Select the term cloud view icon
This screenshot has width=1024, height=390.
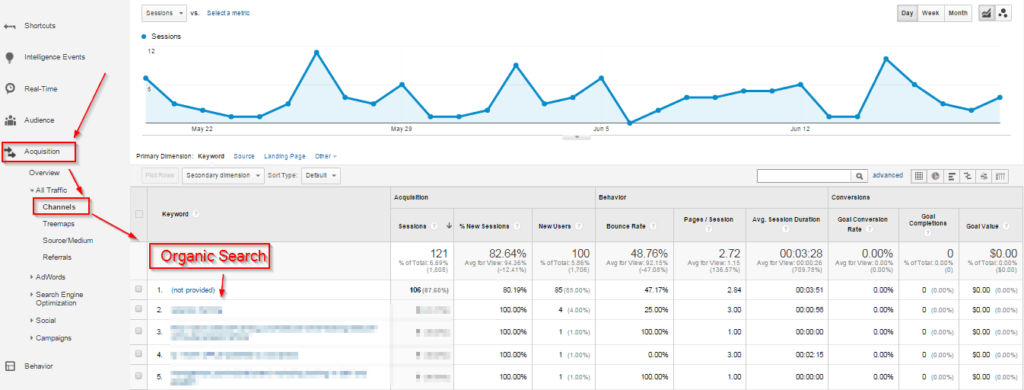pos(984,176)
